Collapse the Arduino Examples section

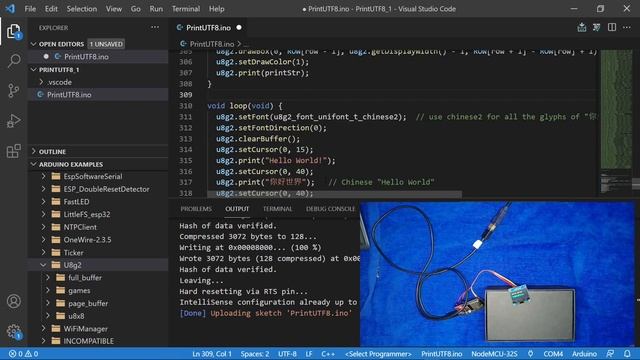click(x=33, y=164)
